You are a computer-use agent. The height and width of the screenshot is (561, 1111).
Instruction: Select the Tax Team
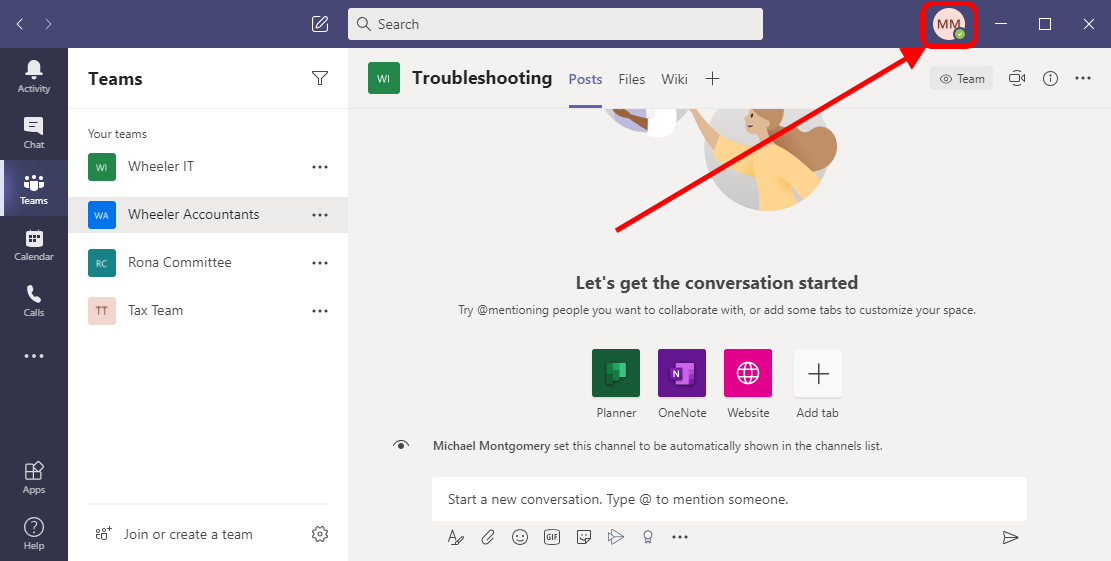208,310
